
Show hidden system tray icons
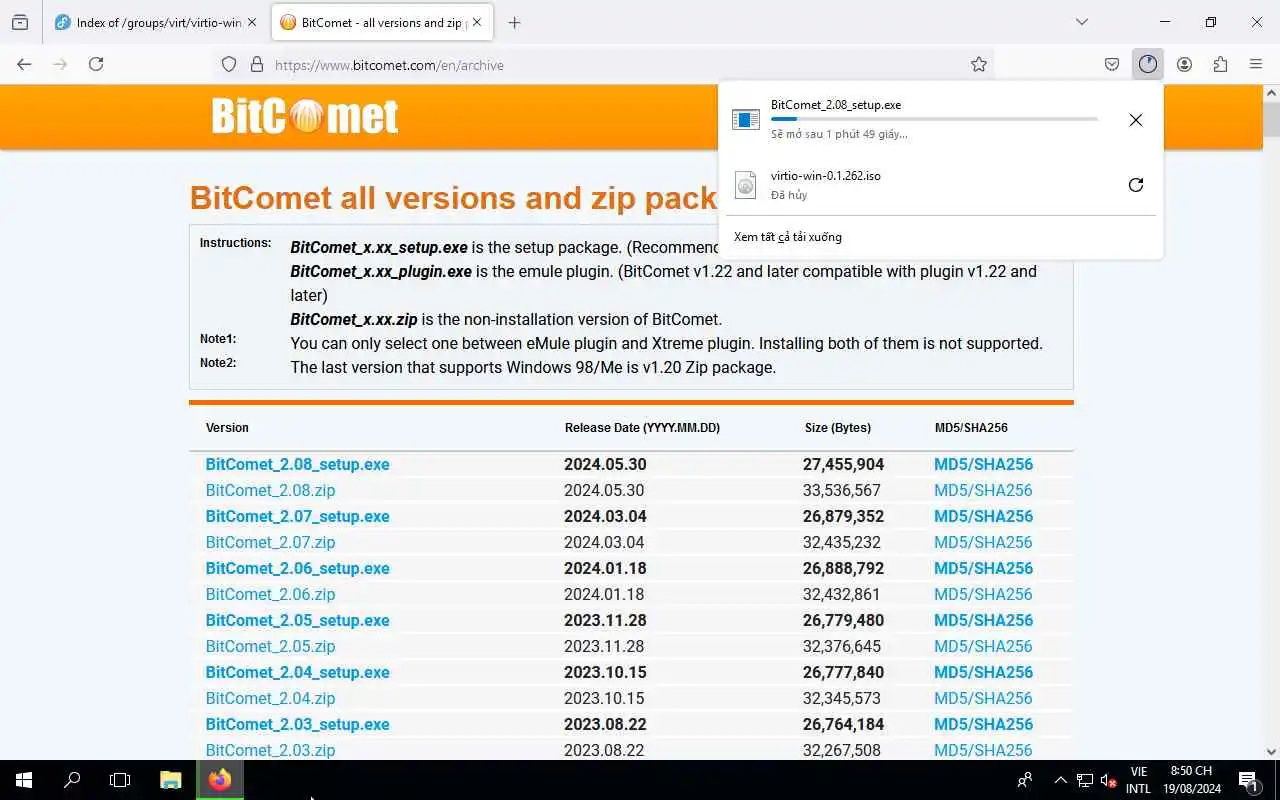tap(1060, 780)
